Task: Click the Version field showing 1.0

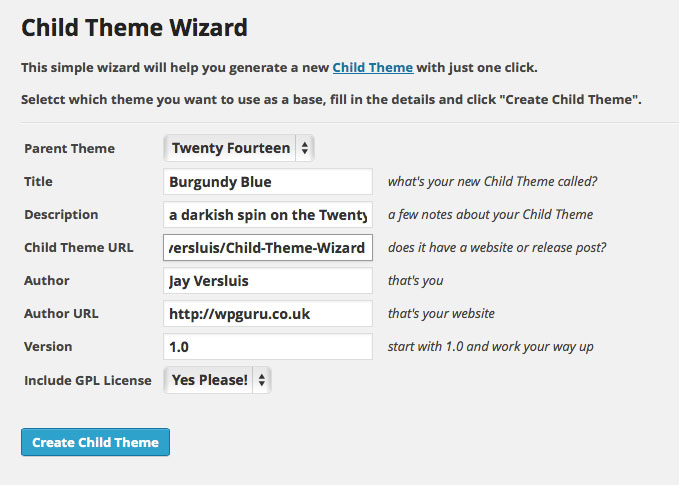Action: tap(267, 347)
